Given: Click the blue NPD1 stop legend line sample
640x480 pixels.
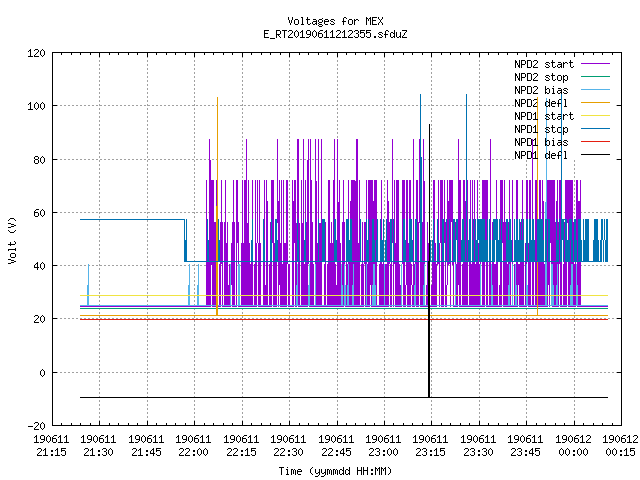Looking at the screenshot, I should tap(595, 129).
